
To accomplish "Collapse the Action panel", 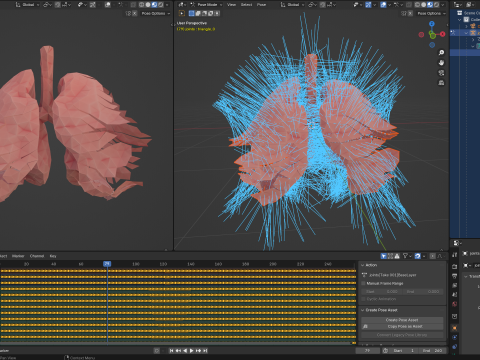I will [x=363, y=265].
